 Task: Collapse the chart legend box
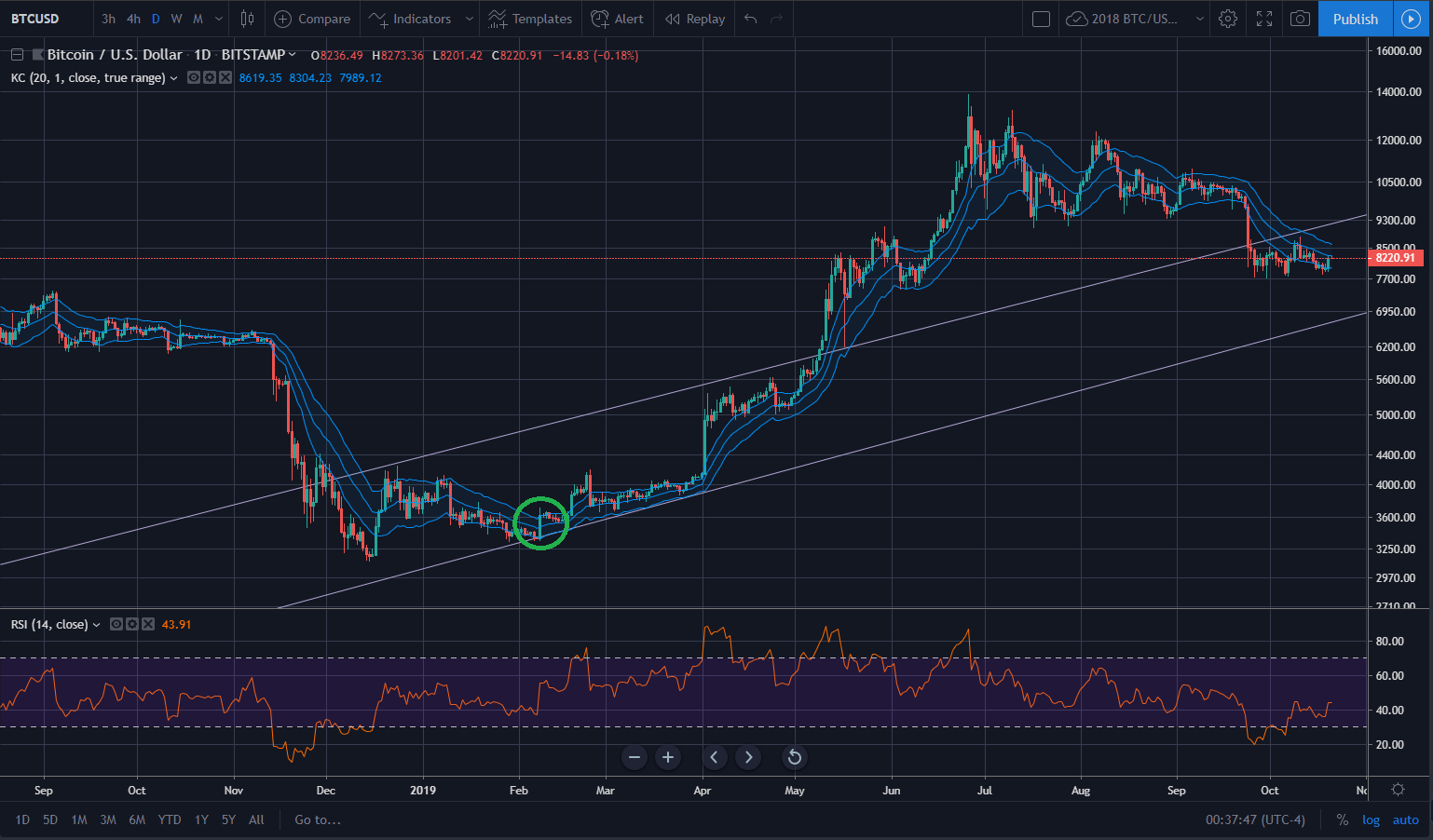(17, 55)
